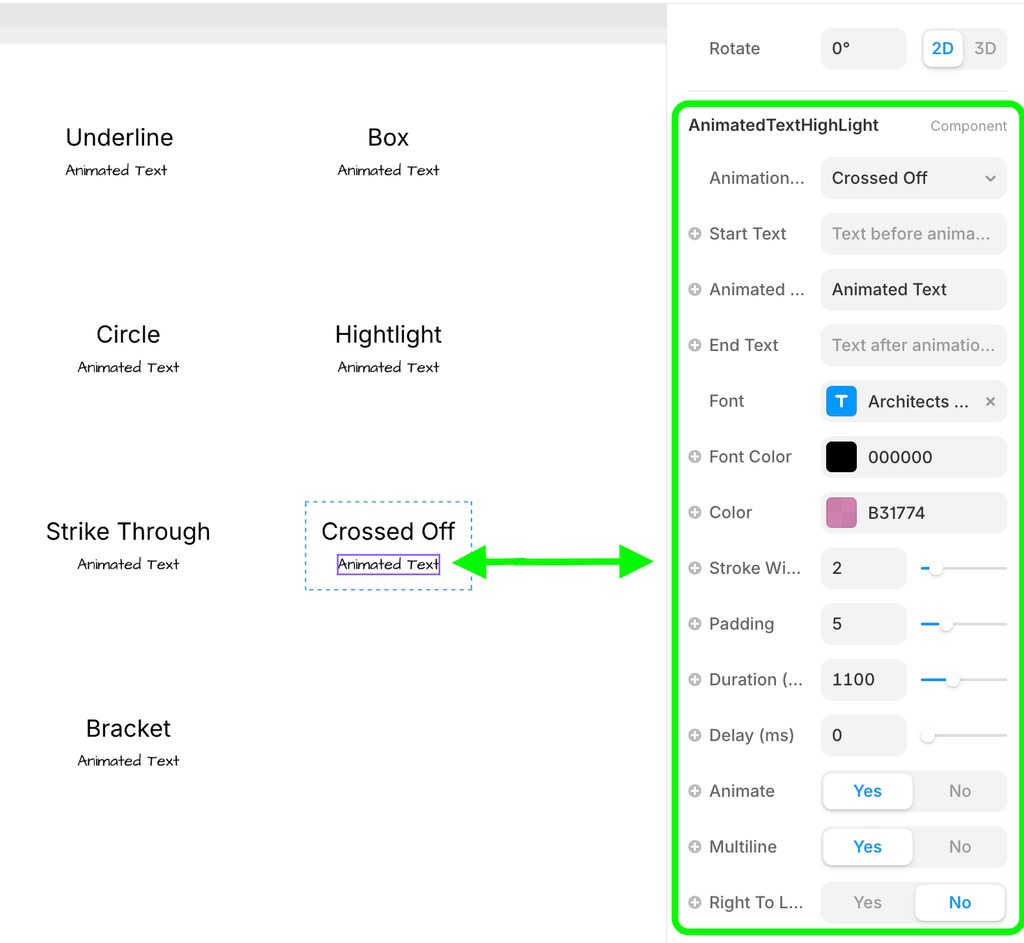
Task: Set Multiline to No
Action: [959, 847]
